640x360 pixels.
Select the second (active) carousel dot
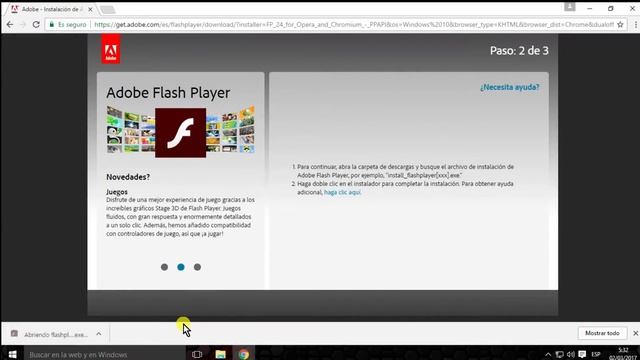click(x=181, y=267)
